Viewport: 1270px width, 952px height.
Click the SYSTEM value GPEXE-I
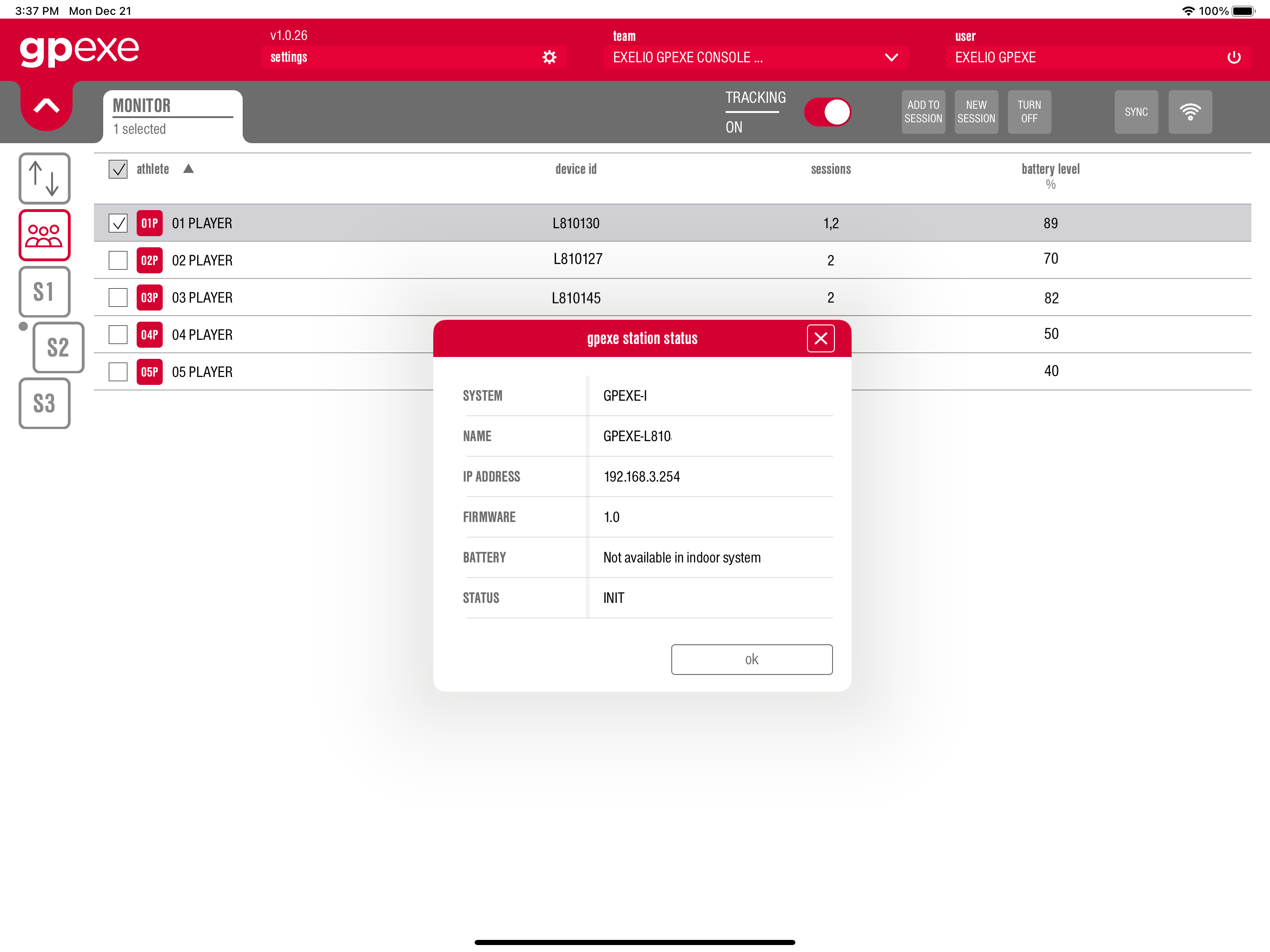coord(625,396)
